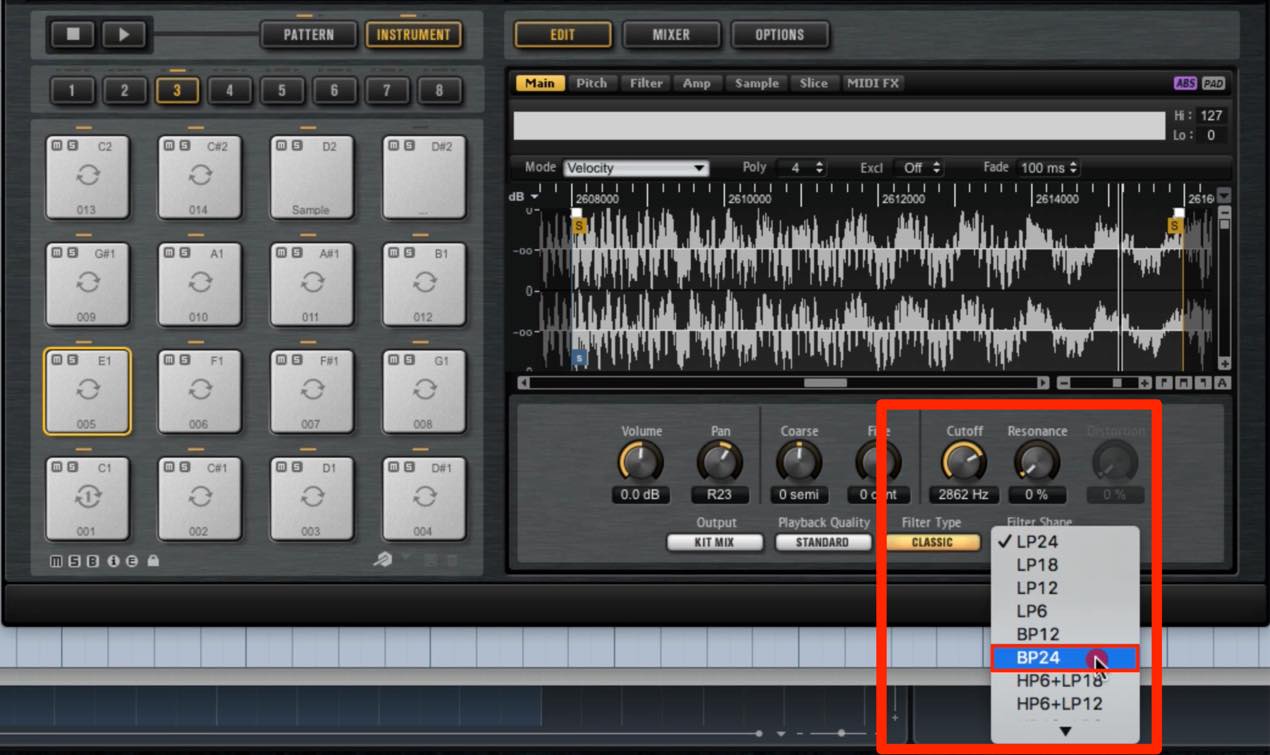The width and height of the screenshot is (1270, 755).
Task: Open the Mode Velocity dropdown
Action: pyautogui.click(x=636, y=168)
